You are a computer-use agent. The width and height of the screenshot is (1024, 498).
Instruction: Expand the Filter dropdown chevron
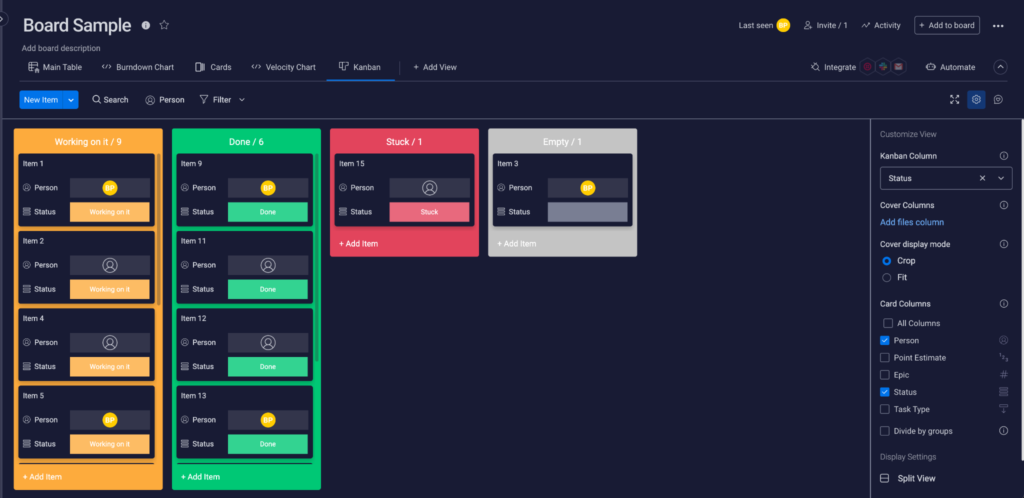pyautogui.click(x=242, y=100)
